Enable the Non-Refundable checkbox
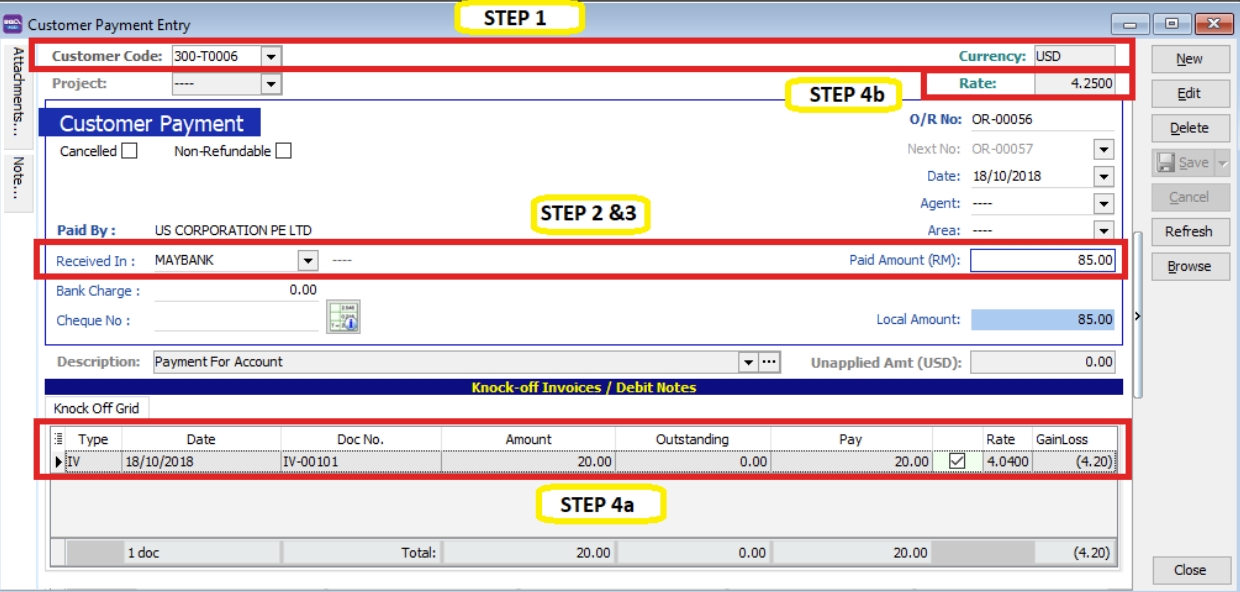Screen dimensions: 1240x592 point(284,151)
